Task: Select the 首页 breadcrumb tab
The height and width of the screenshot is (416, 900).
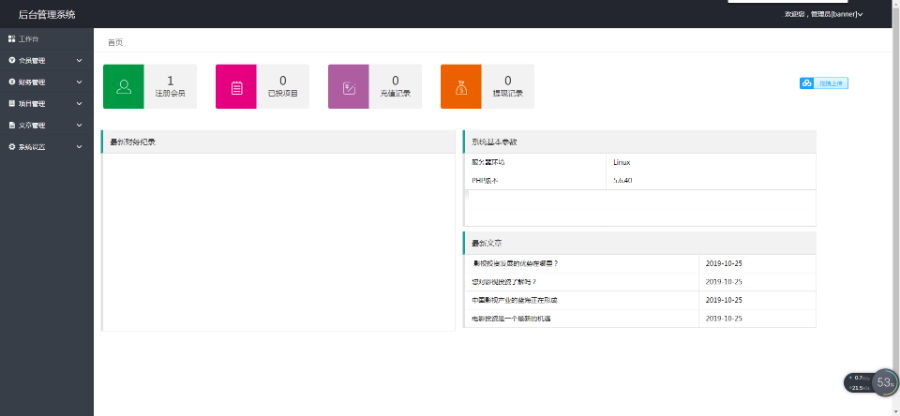Action: (116, 43)
